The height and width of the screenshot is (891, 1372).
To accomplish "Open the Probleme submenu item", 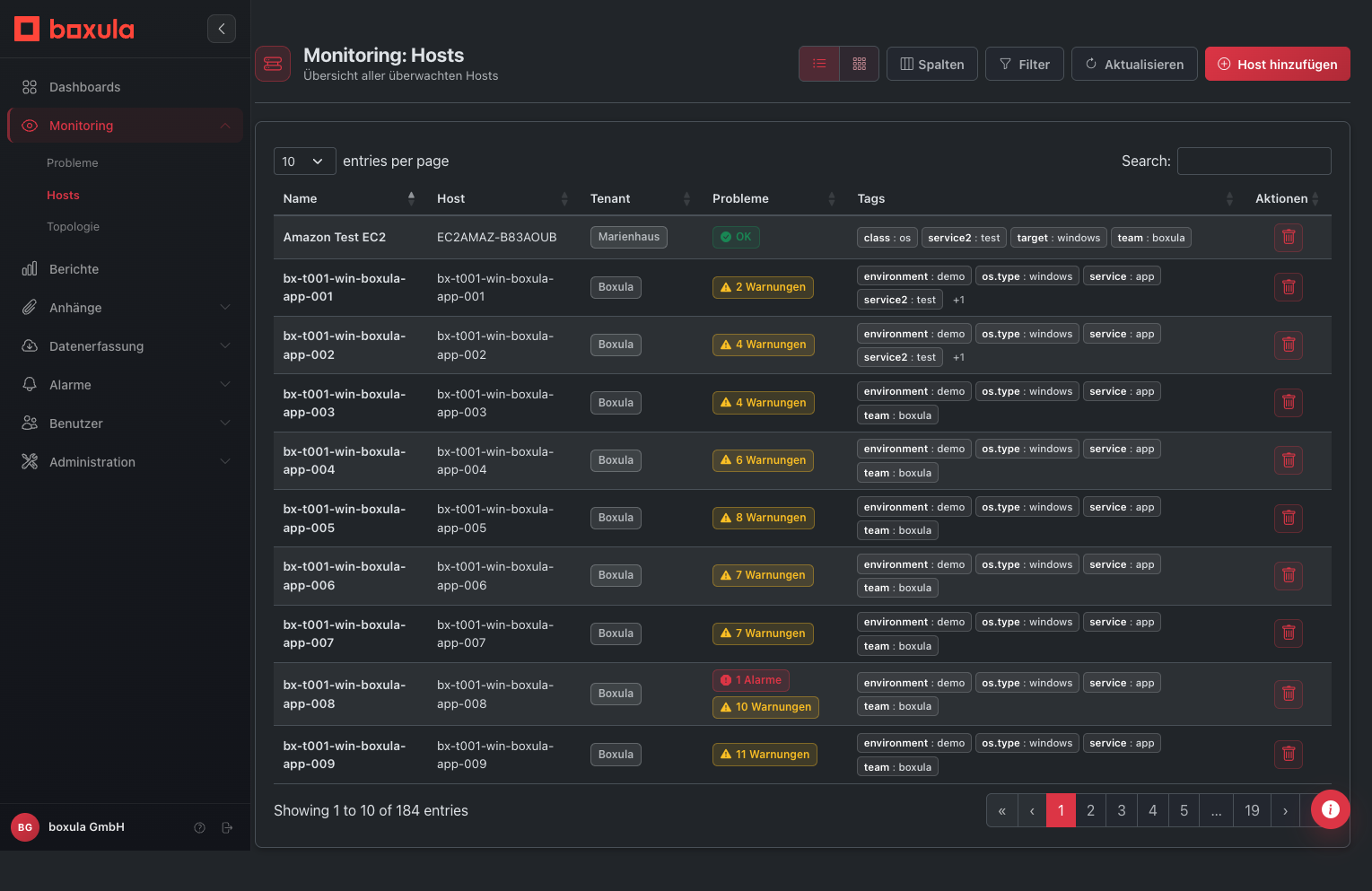I will (73, 162).
